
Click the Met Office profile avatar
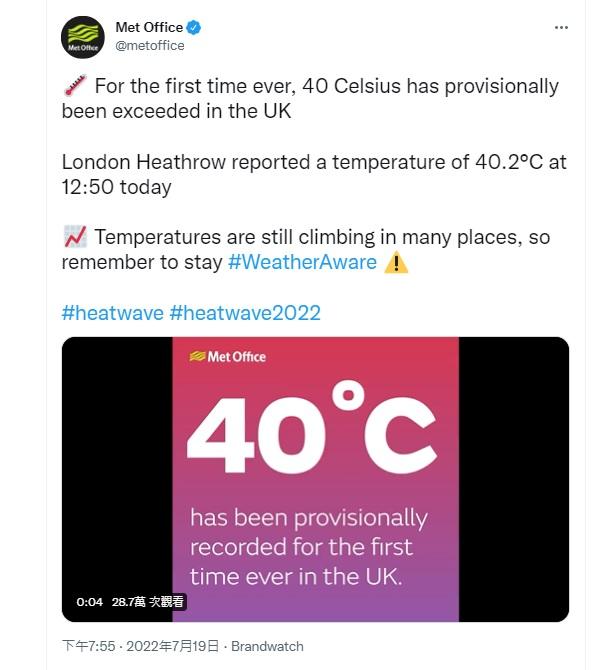82,37
